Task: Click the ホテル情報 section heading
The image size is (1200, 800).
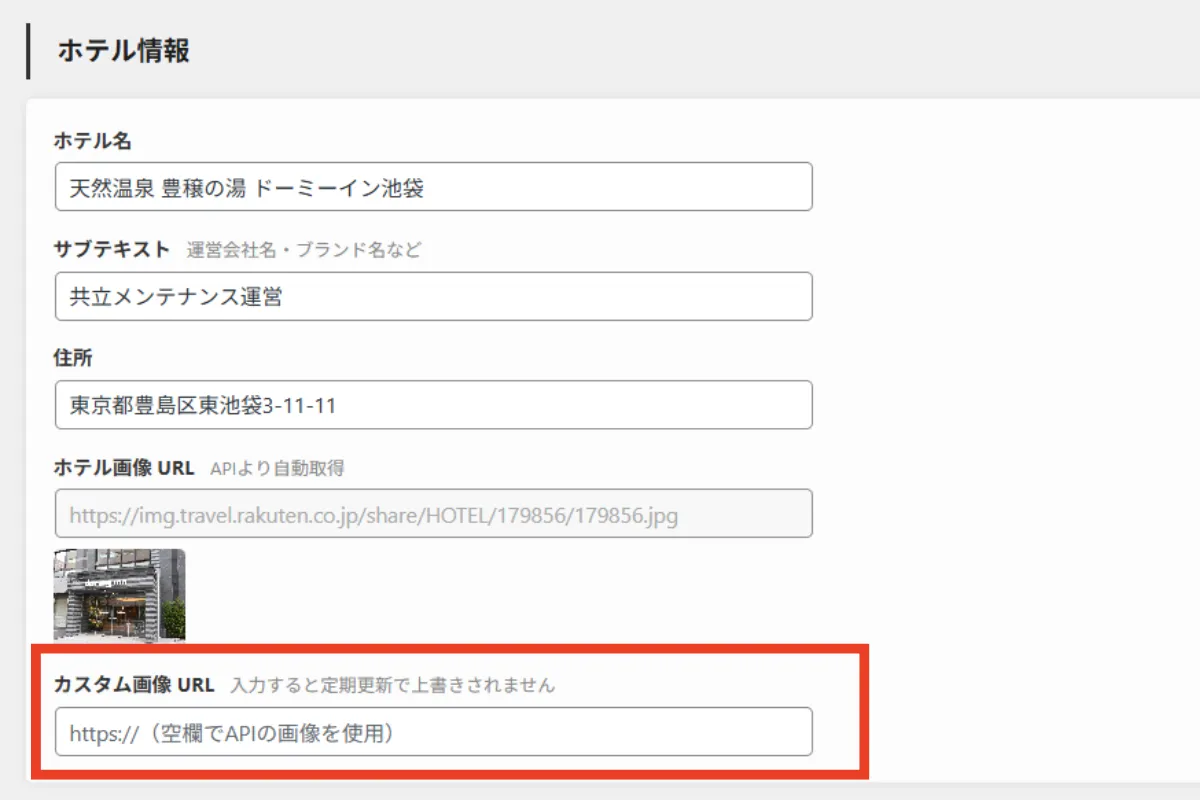Action: pos(123,51)
